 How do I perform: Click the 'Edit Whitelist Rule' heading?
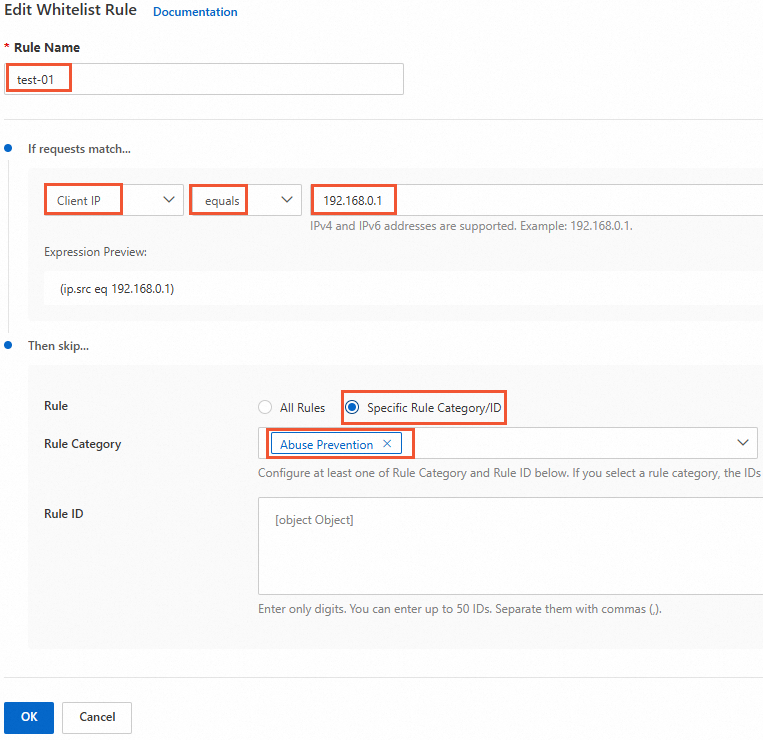coord(71,10)
